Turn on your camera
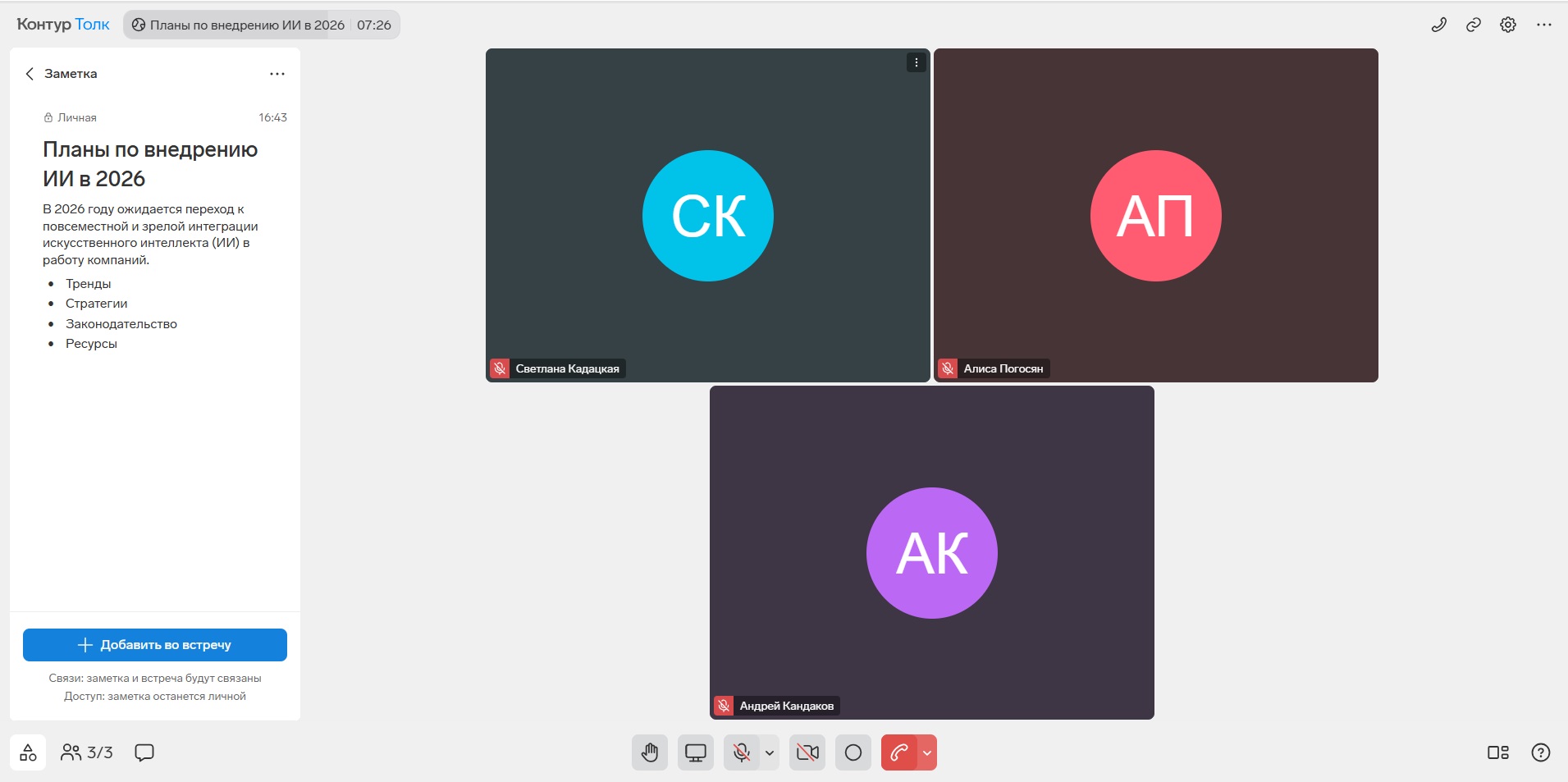Image resolution: width=1568 pixels, height=782 pixels. pyautogui.click(x=807, y=752)
